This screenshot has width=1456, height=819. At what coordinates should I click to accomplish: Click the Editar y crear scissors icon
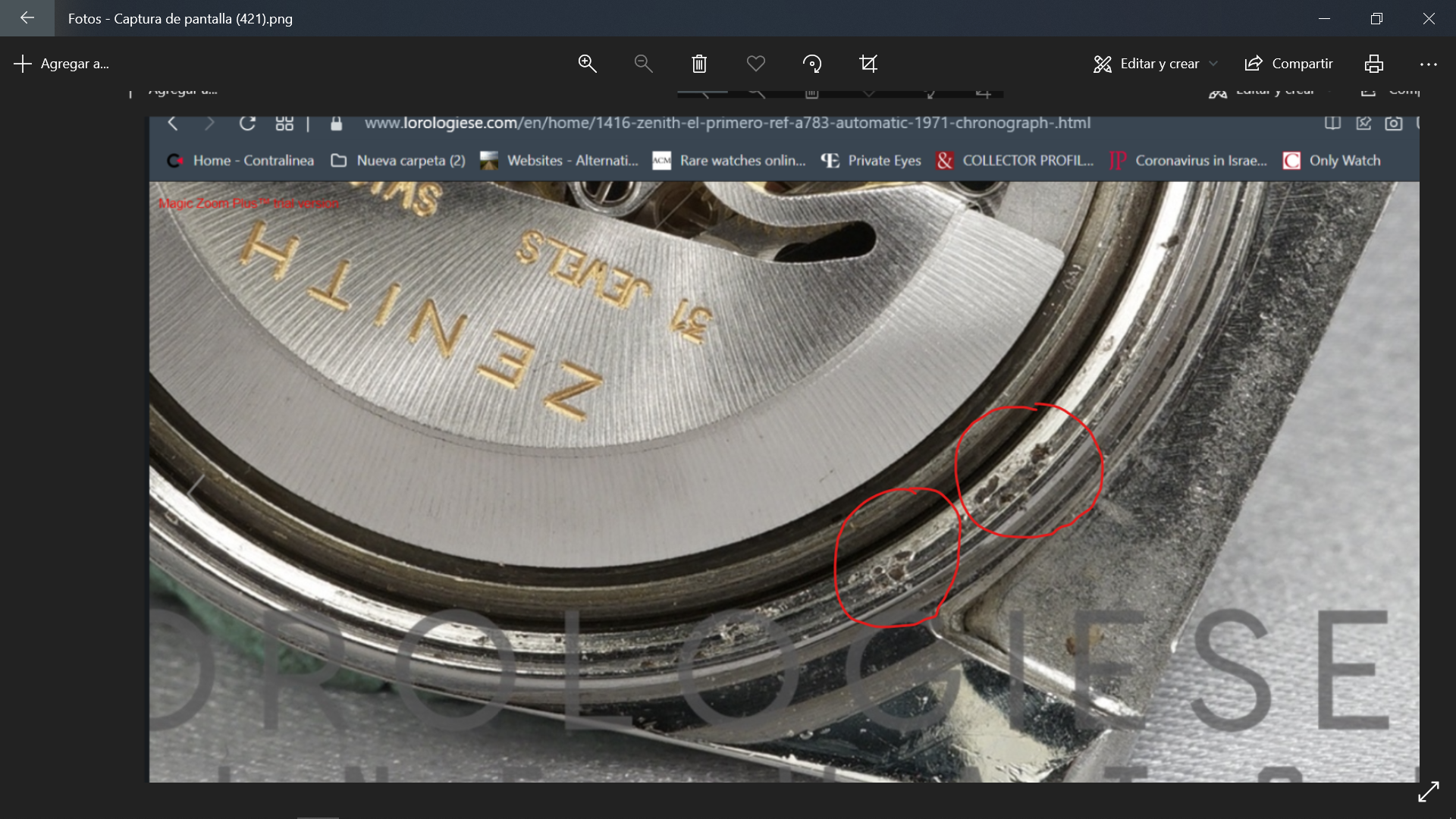tap(1102, 64)
